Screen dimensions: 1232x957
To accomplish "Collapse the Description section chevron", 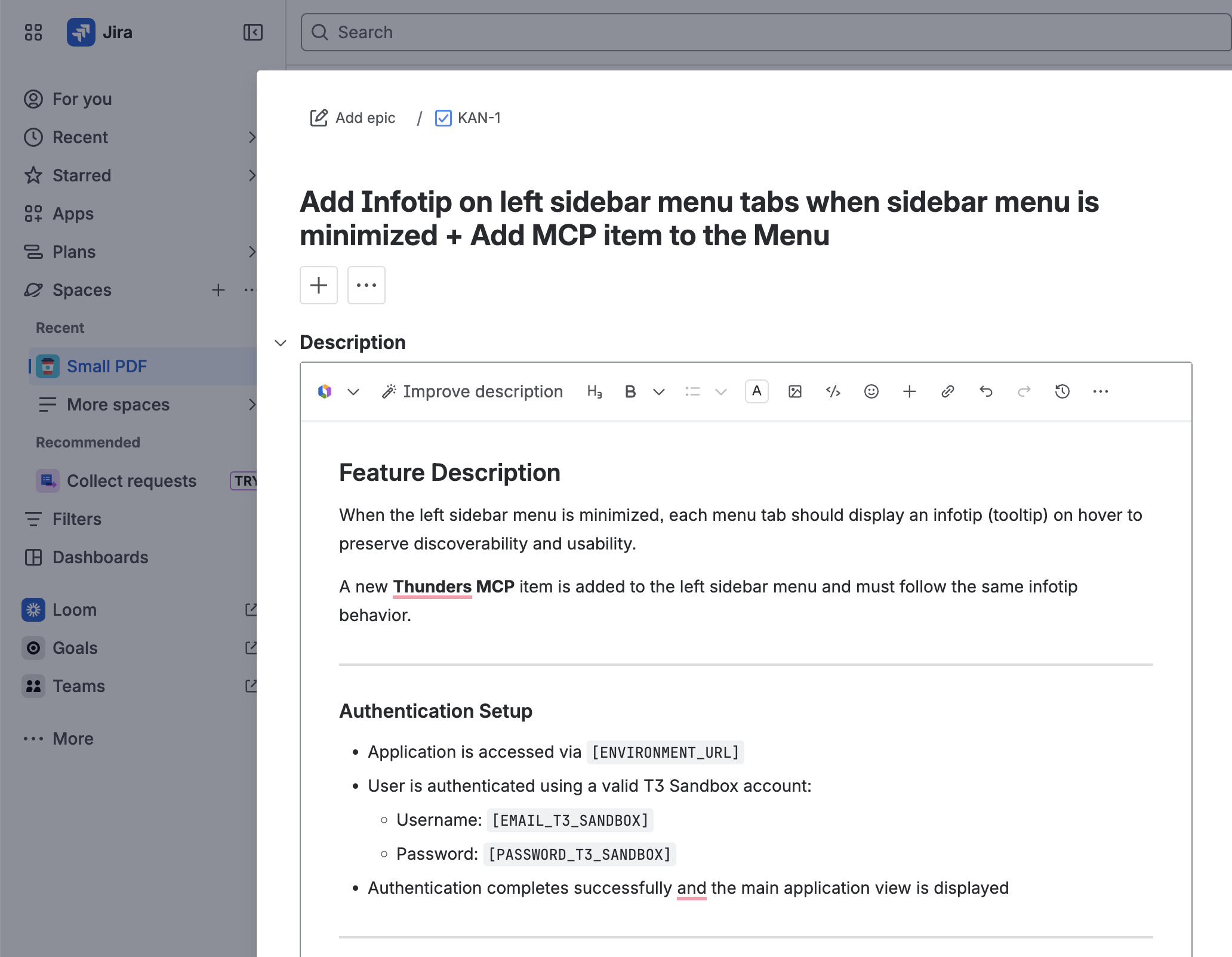I will click(x=281, y=343).
